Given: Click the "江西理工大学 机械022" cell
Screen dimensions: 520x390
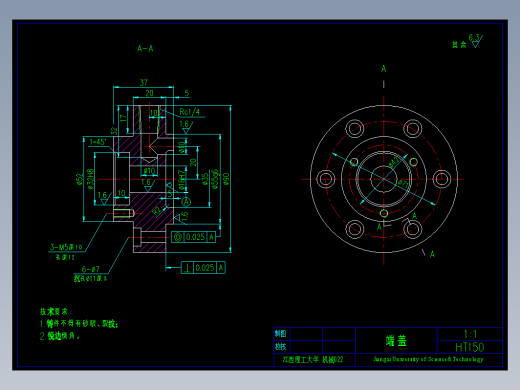Looking at the screenshot, I should [313, 360].
